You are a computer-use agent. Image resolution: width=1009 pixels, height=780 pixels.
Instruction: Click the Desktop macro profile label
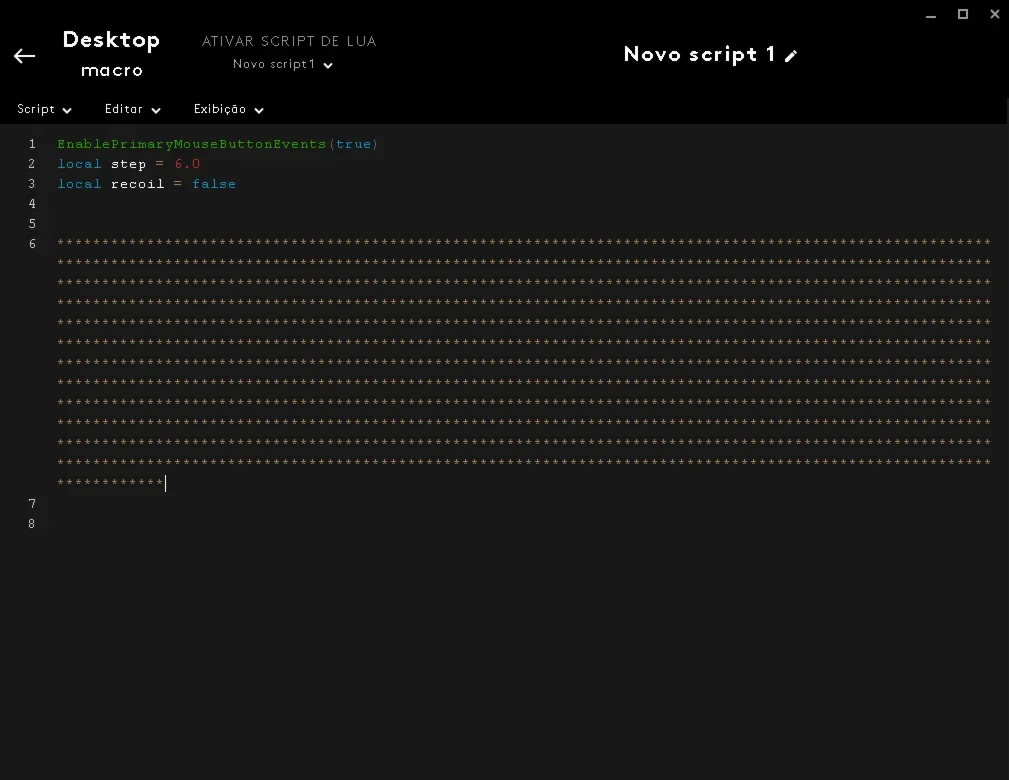point(111,54)
